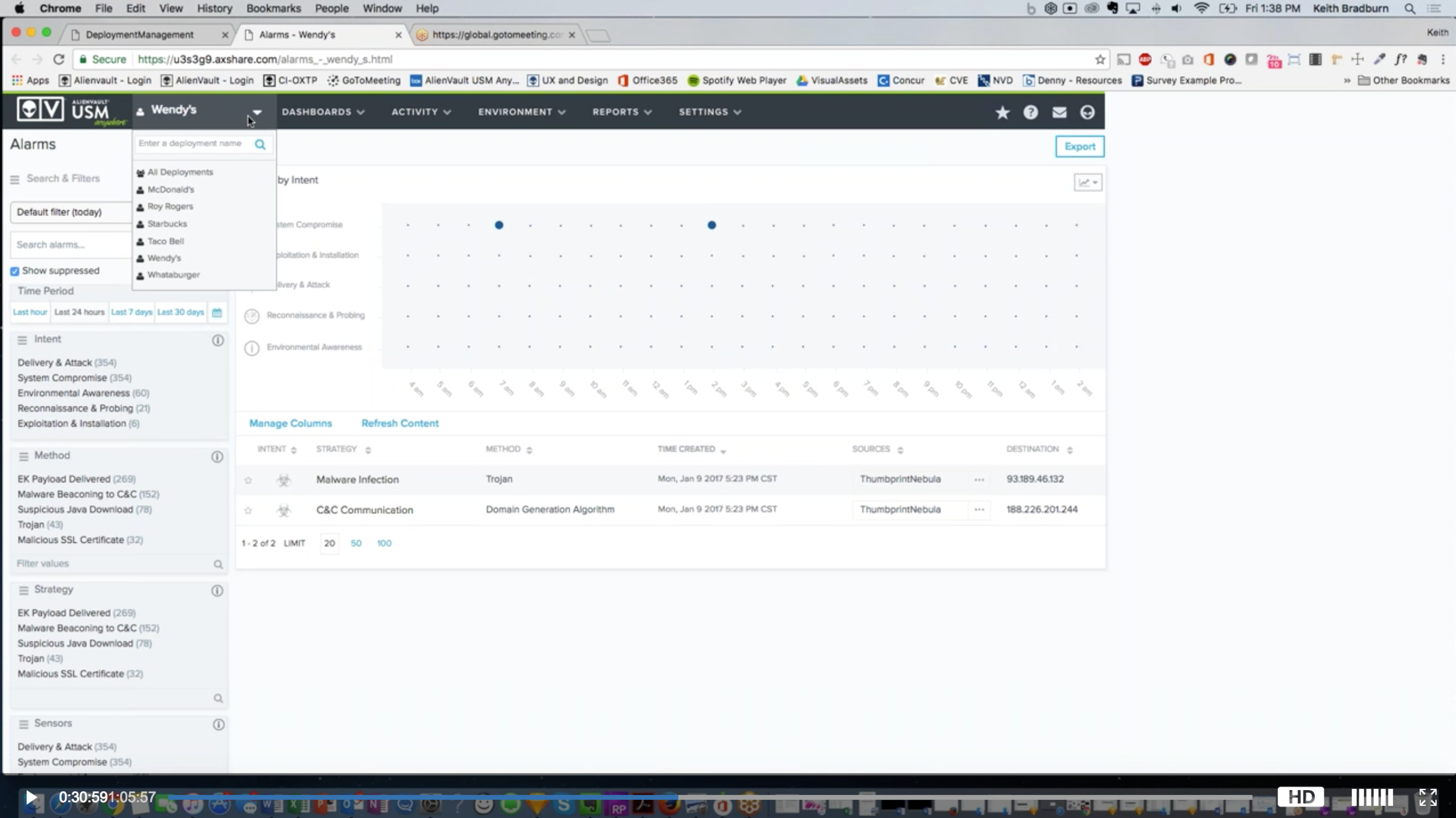Star the C&C Communication alarm row
Screen dimensions: 1456x818
(248, 510)
